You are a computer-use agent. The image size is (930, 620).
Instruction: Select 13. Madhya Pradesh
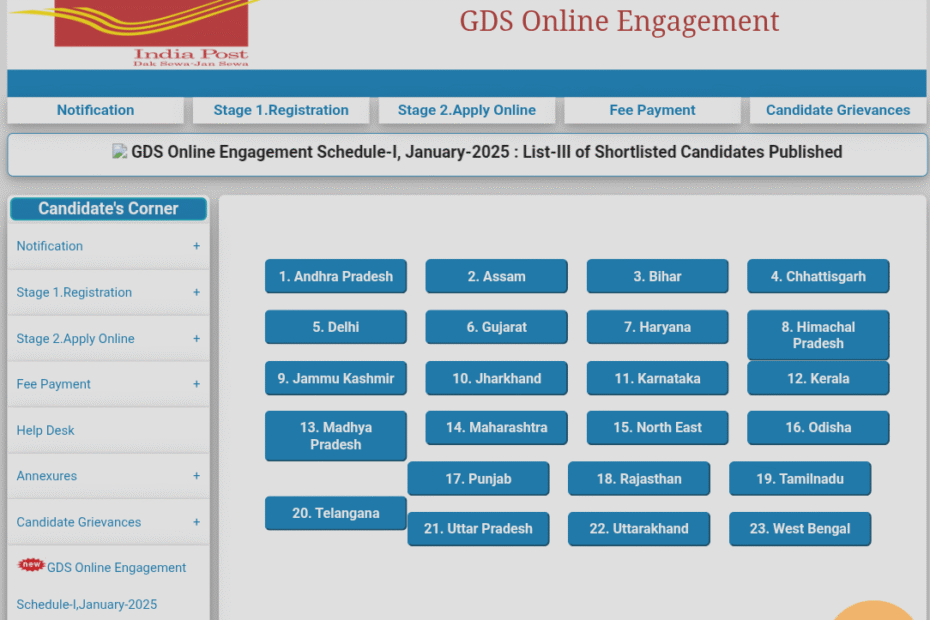click(336, 436)
